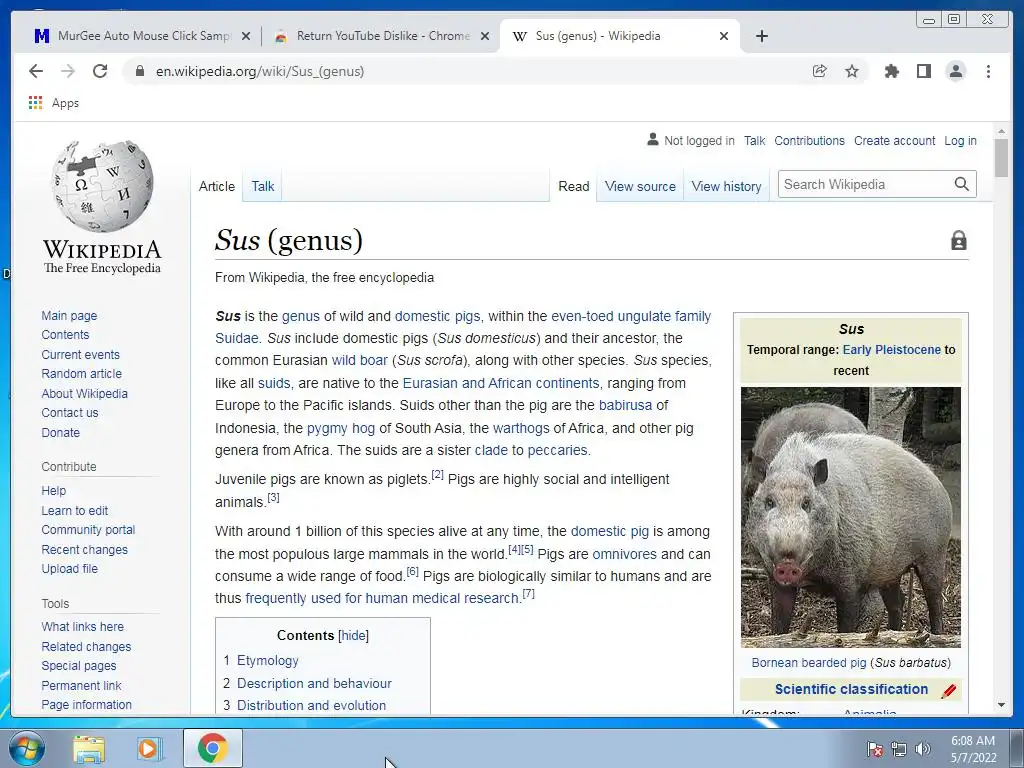Follow the wild boar link
Viewport: 1024px width, 768px height.
coord(359,360)
